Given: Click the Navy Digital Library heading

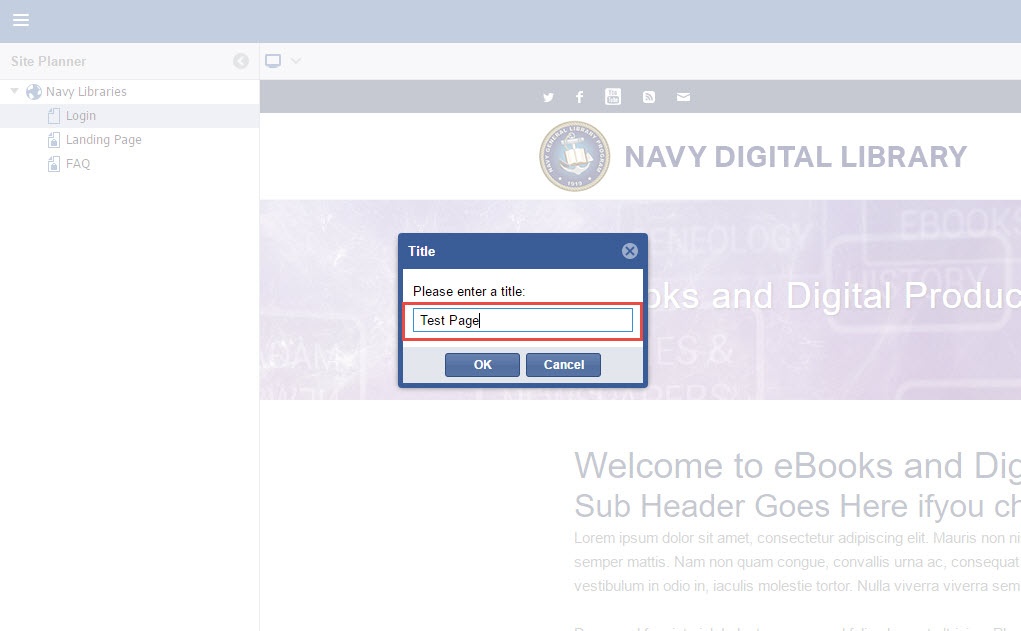Looking at the screenshot, I should 795,157.
